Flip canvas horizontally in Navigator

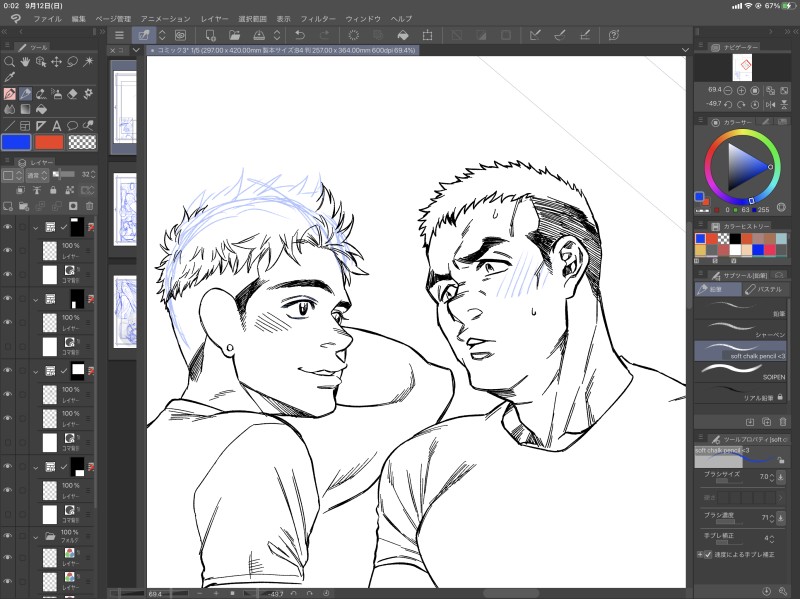pyautogui.click(x=770, y=104)
